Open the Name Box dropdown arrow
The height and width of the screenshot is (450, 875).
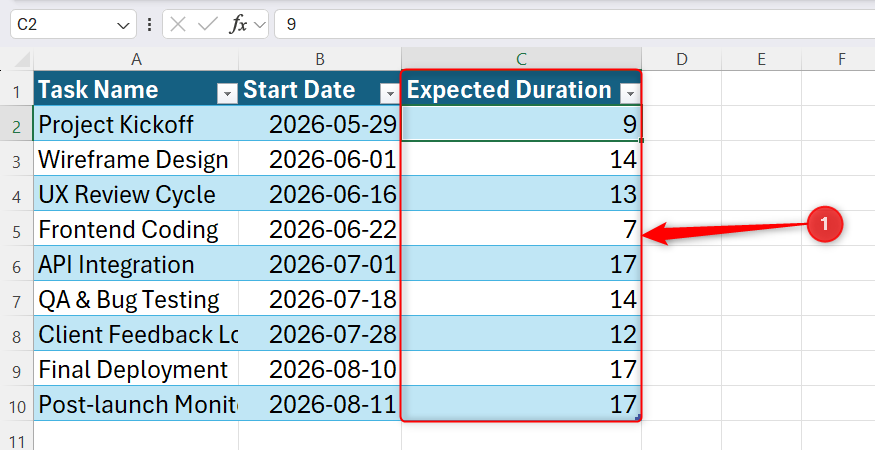[x=123, y=25]
